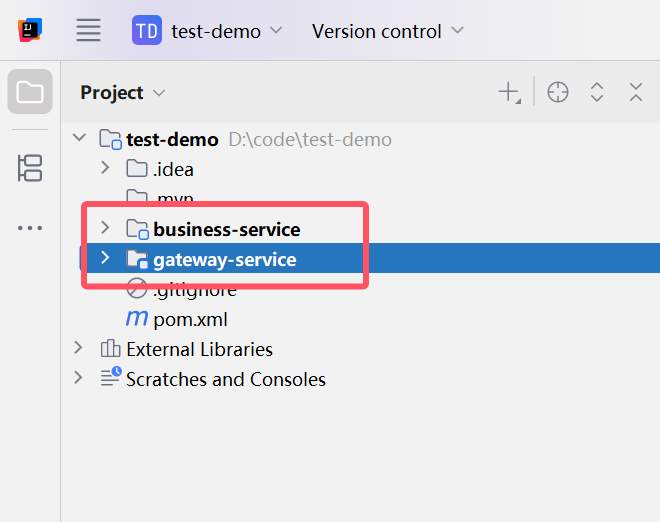Expand External Libraries node
The width and height of the screenshot is (660, 522).
point(80,349)
